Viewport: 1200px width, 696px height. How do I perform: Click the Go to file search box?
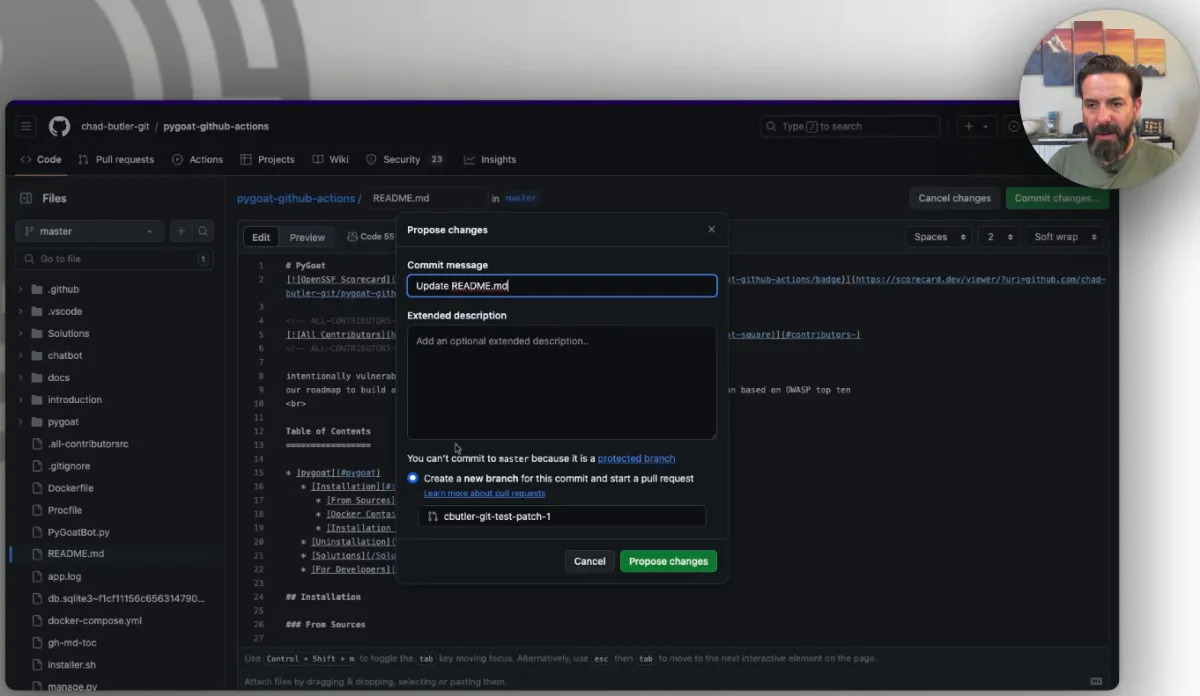pyautogui.click(x=114, y=259)
